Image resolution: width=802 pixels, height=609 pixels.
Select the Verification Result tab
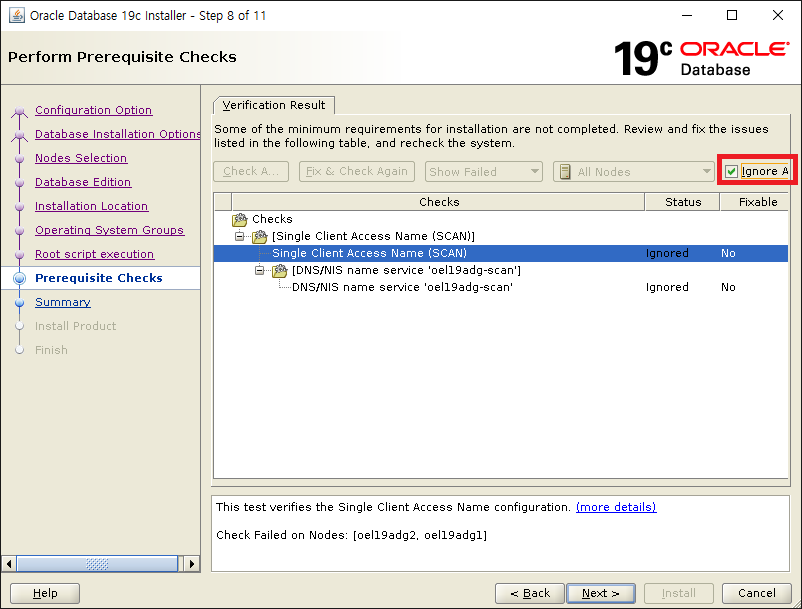click(x=274, y=105)
